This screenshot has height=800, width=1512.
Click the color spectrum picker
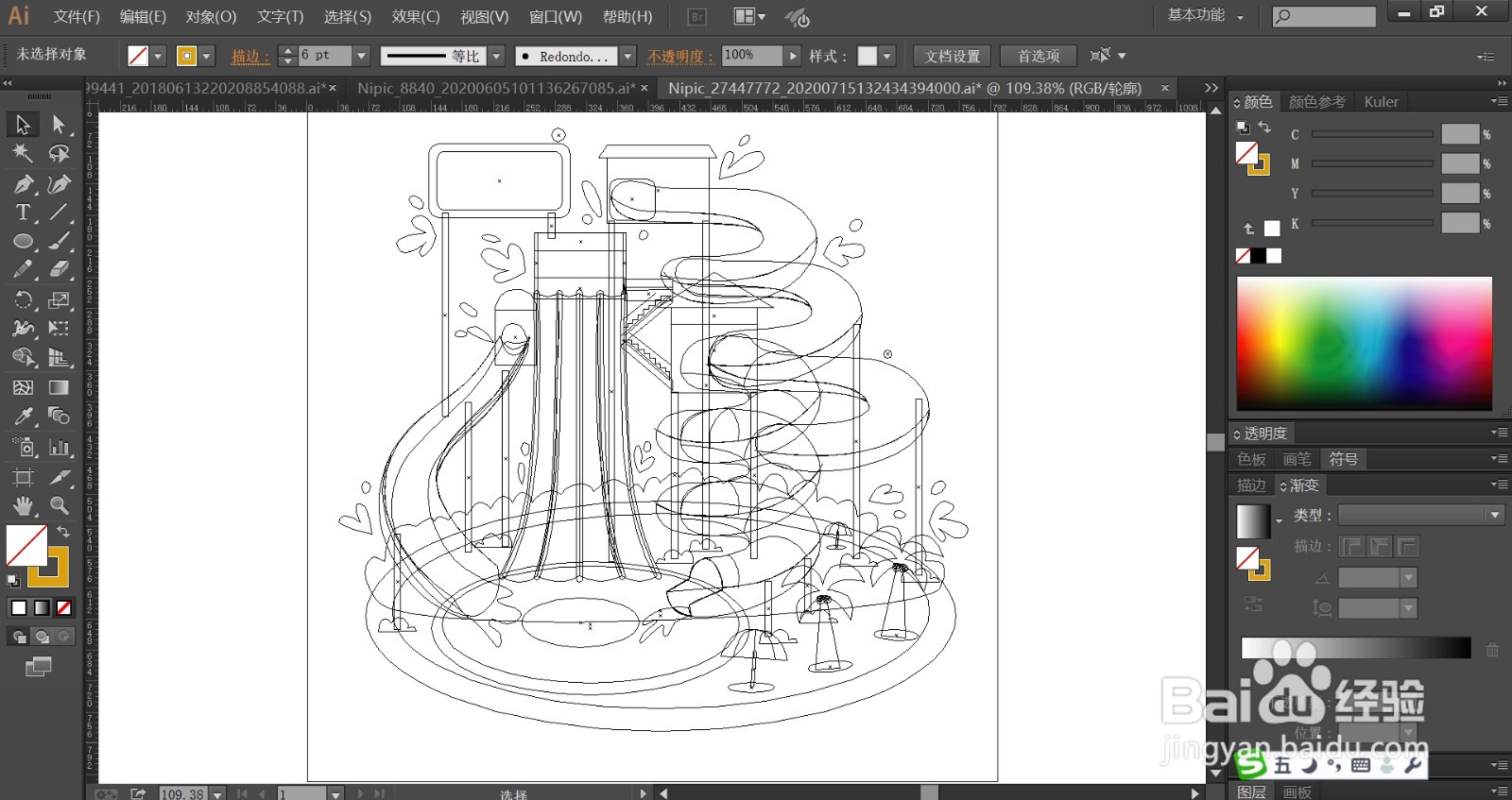1365,344
